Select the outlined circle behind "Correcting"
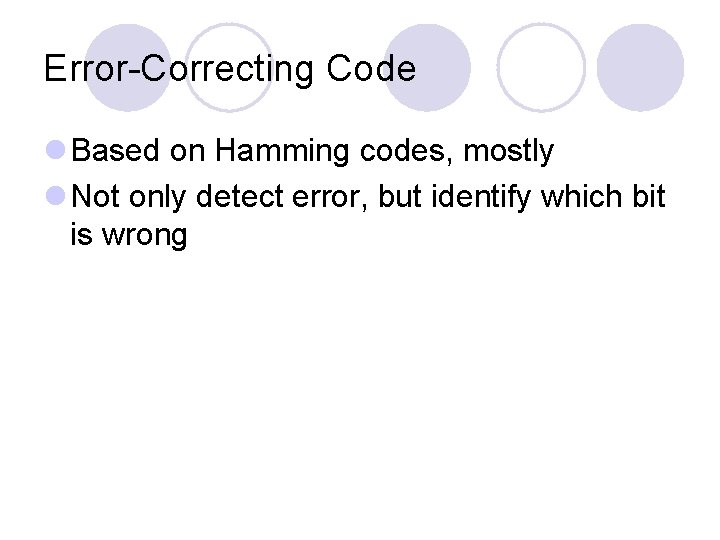Viewport: 720px width, 540px height. [229, 68]
